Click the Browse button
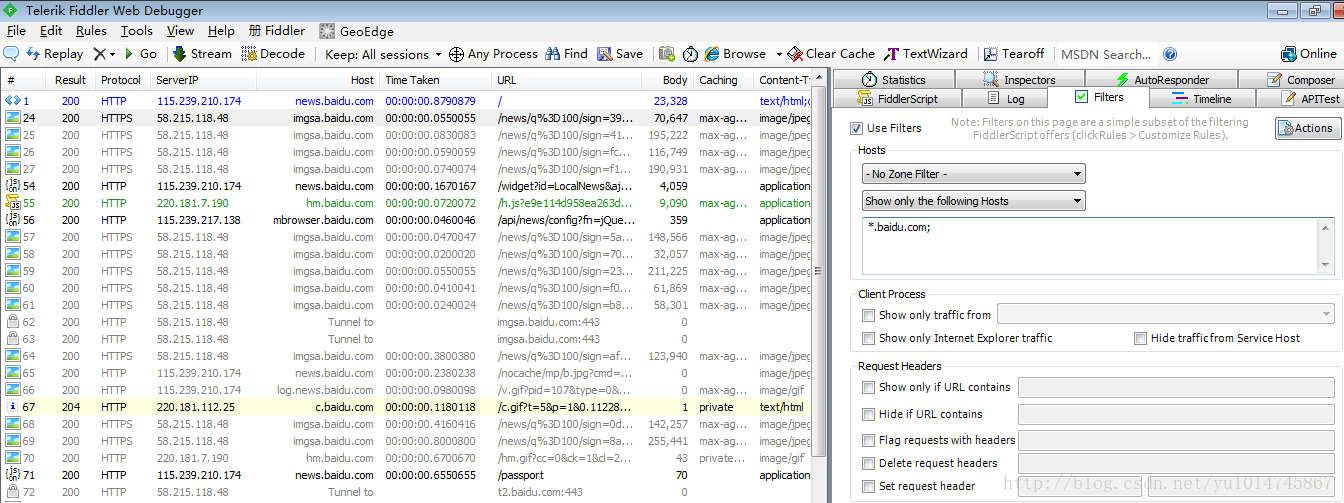The height and width of the screenshot is (503, 1344). point(735,54)
